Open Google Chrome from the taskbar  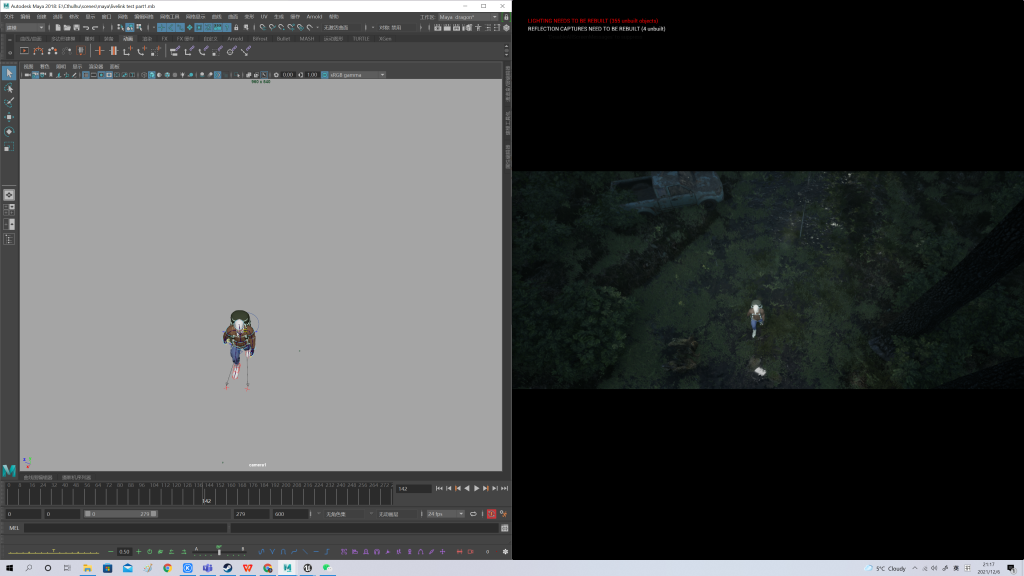coord(168,568)
